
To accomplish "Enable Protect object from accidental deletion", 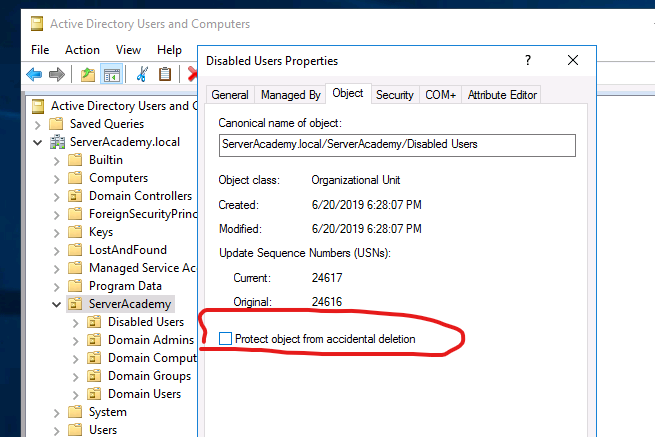I will (x=225, y=338).
